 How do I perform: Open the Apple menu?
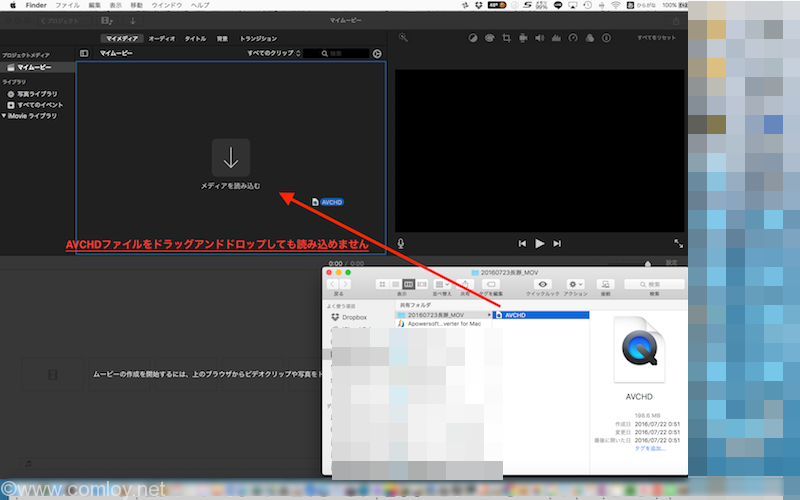pos(12,5)
